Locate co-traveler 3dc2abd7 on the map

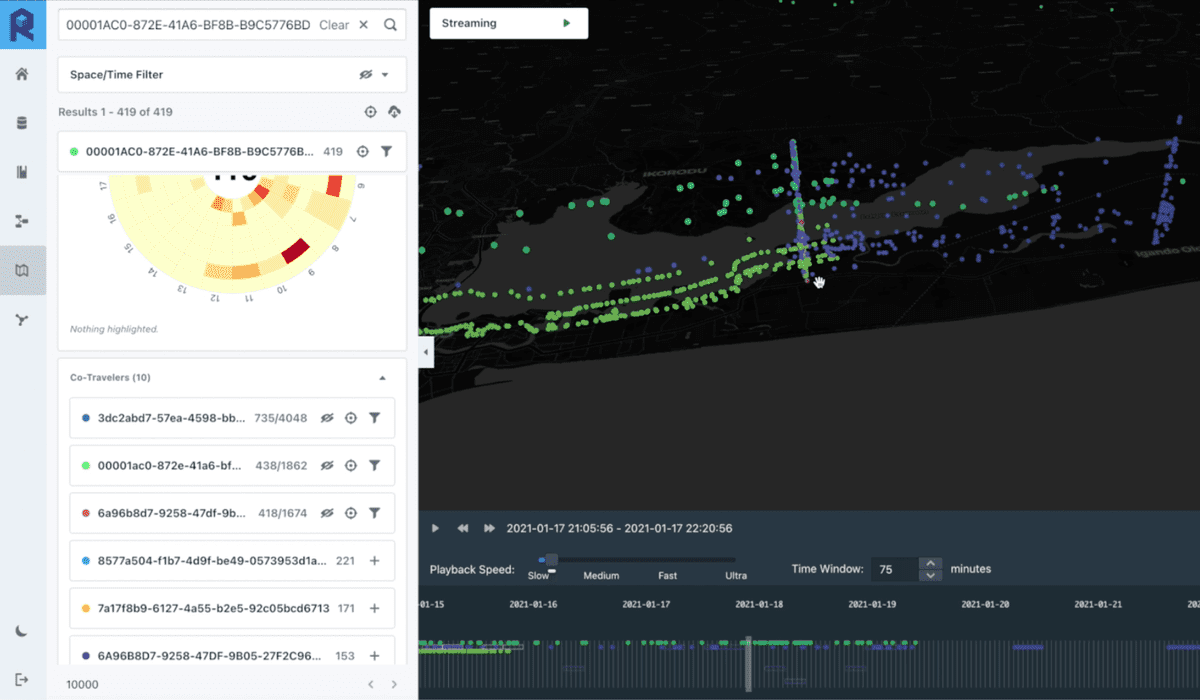coord(351,418)
